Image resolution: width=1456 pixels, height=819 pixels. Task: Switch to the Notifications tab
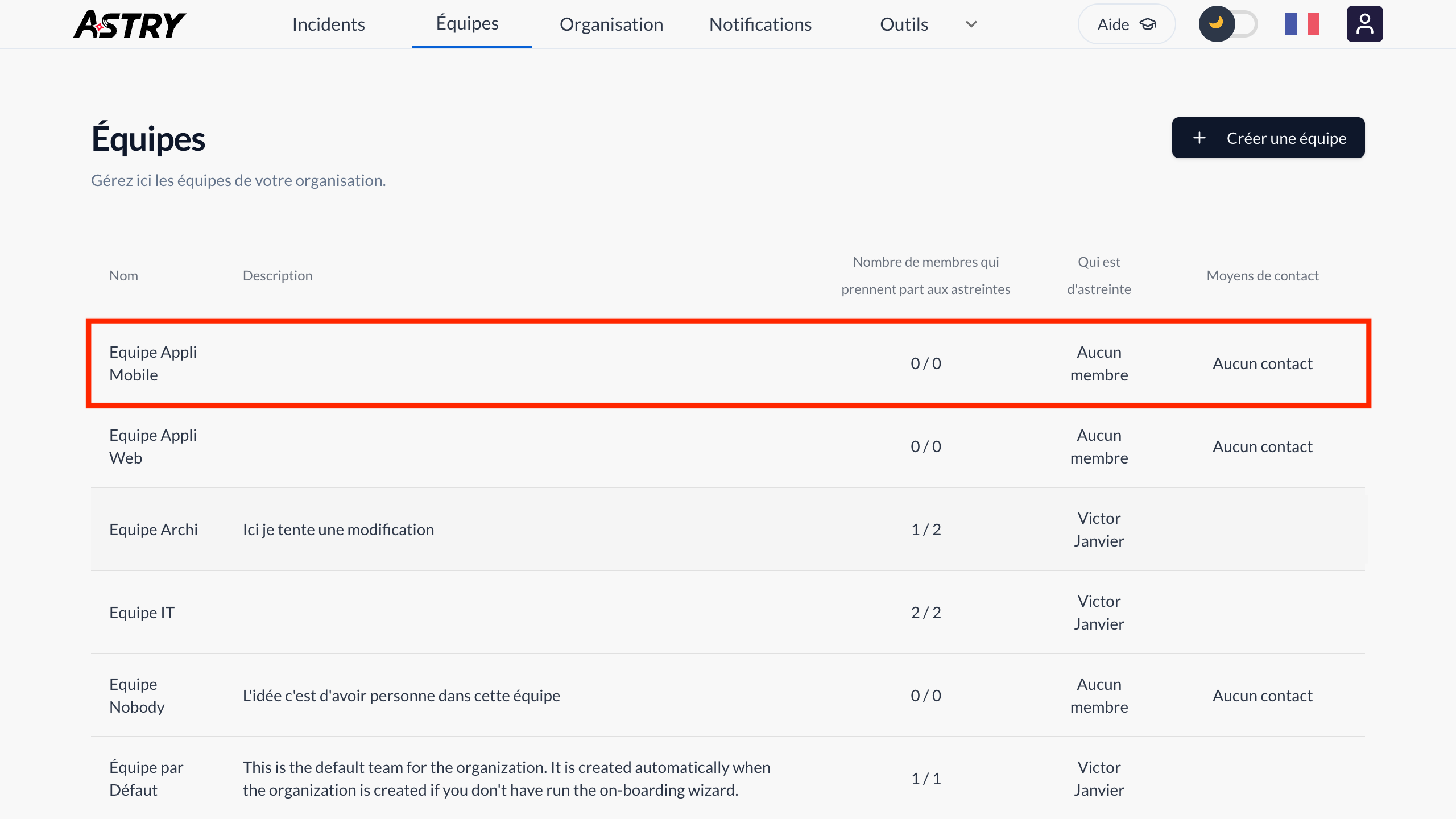point(760,24)
